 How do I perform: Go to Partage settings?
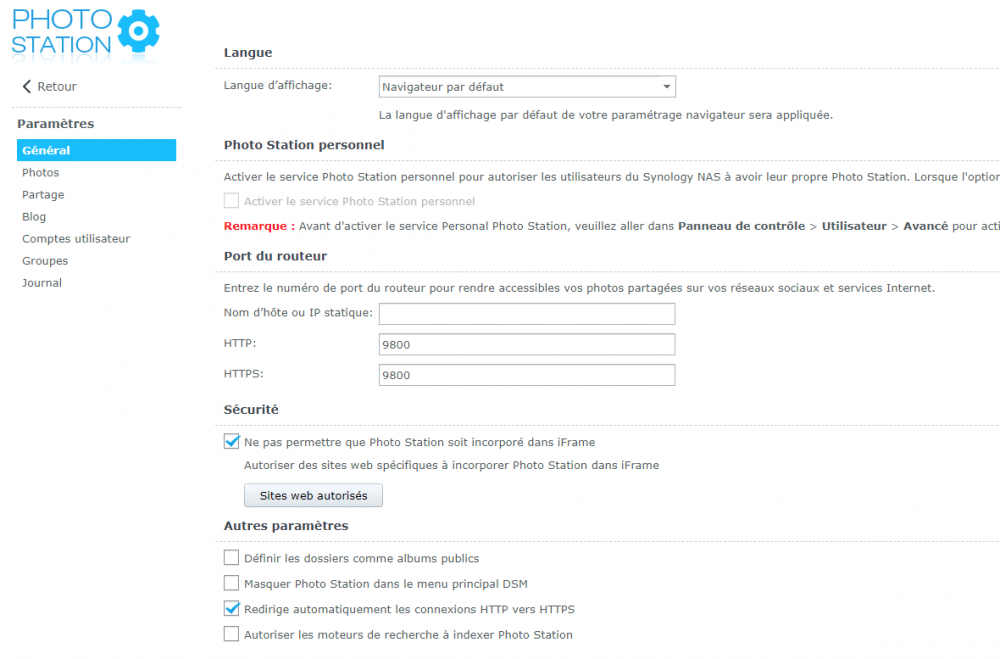point(43,195)
